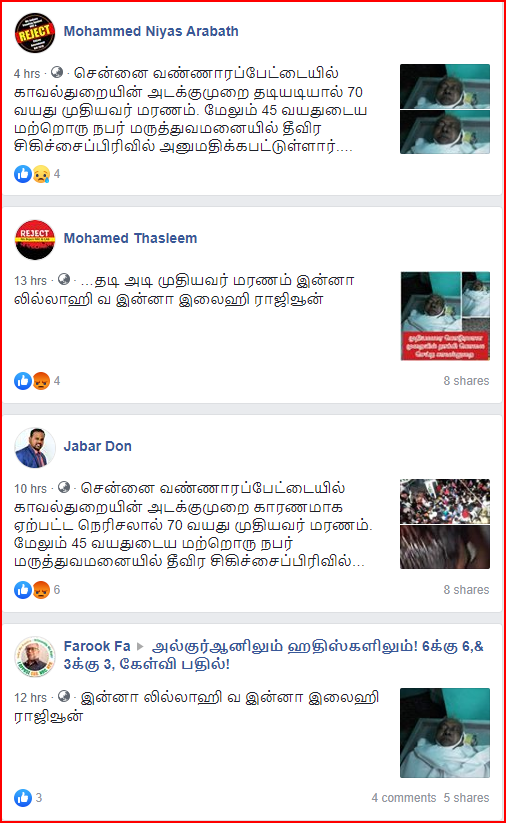This screenshot has width=506, height=823.
Task: Open the 13 hrs timestamp on Thasleem's post
Action: tap(30, 281)
